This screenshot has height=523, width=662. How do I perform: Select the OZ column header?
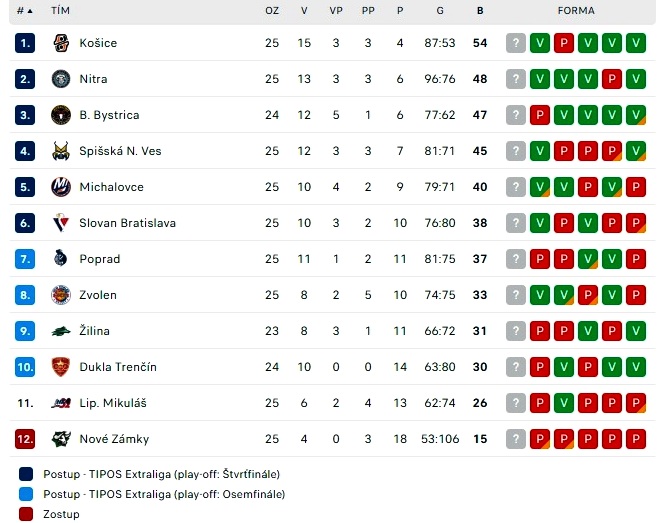tap(272, 11)
